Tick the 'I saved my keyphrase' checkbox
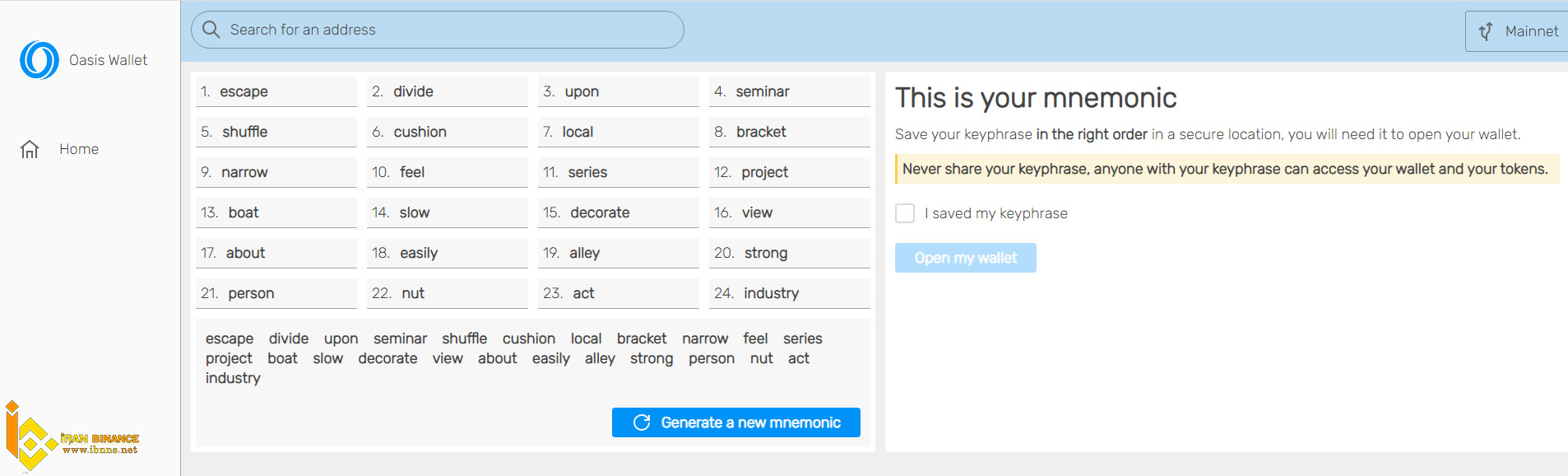Viewport: 1568px width, 476px height. 905,213
